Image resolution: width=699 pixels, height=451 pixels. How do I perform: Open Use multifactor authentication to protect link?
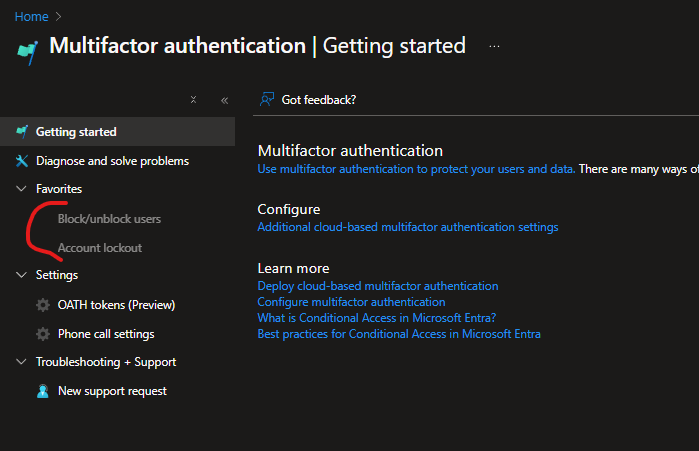pyautogui.click(x=416, y=169)
